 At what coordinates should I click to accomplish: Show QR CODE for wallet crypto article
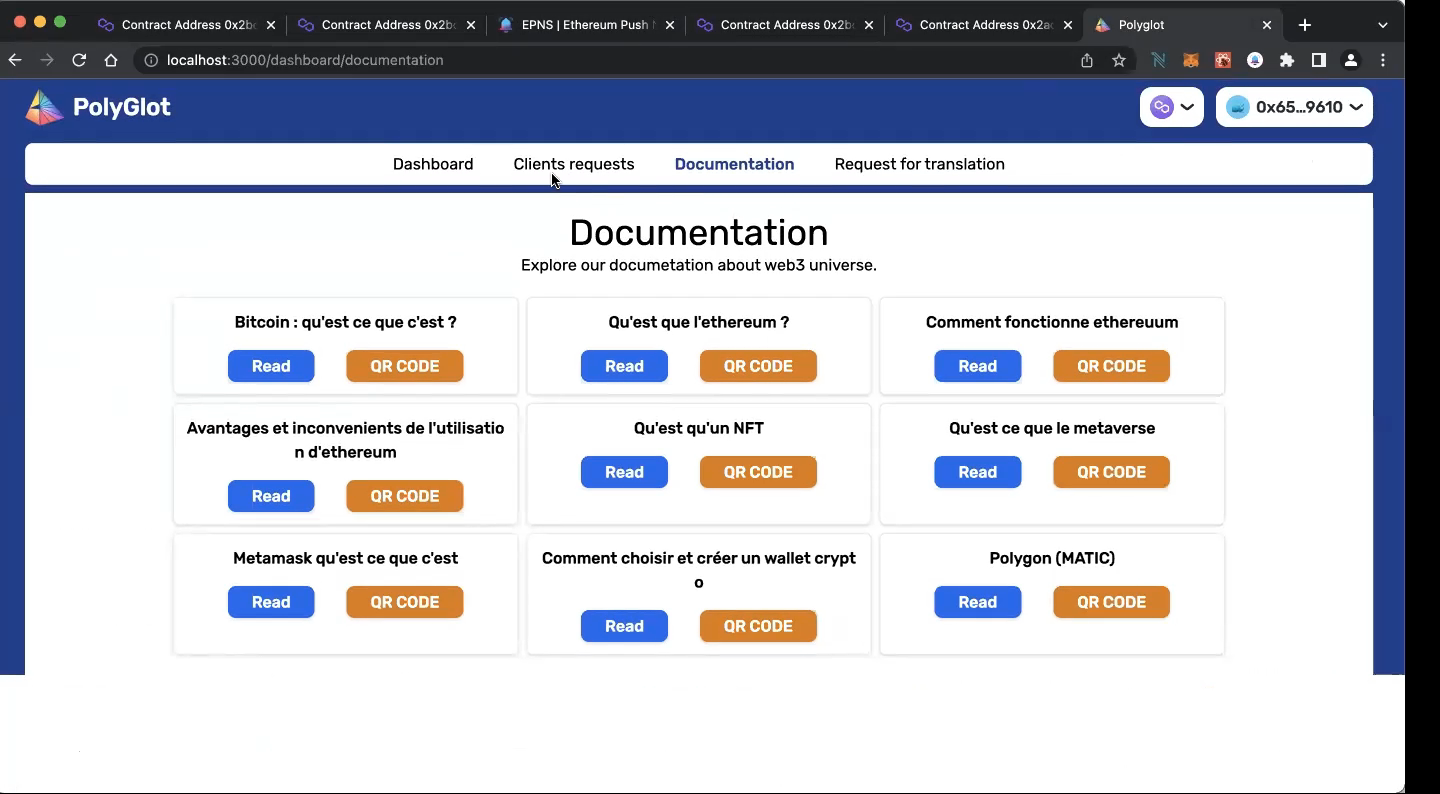(758, 626)
